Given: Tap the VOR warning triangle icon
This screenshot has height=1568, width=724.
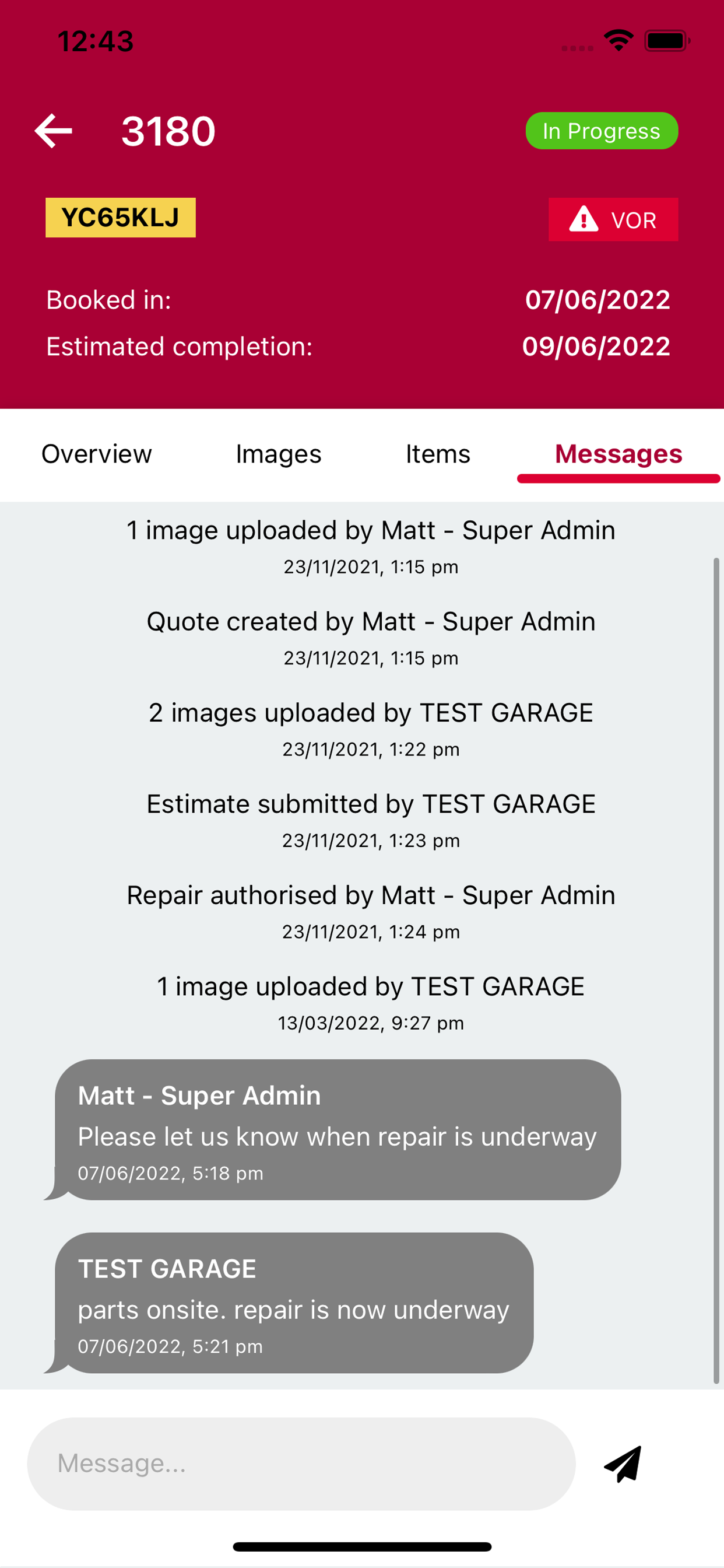Looking at the screenshot, I should pyautogui.click(x=584, y=219).
